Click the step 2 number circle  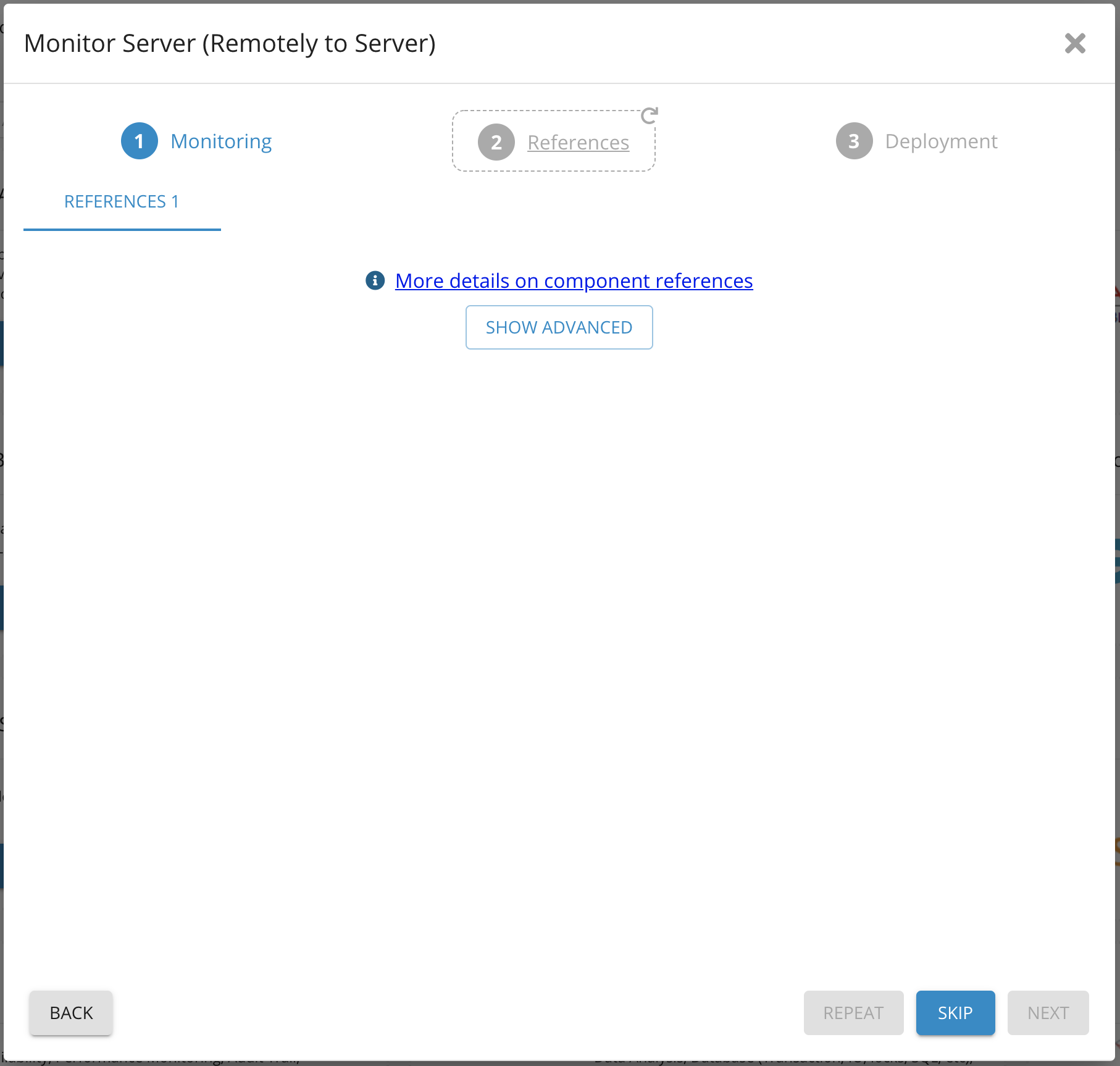pos(496,142)
